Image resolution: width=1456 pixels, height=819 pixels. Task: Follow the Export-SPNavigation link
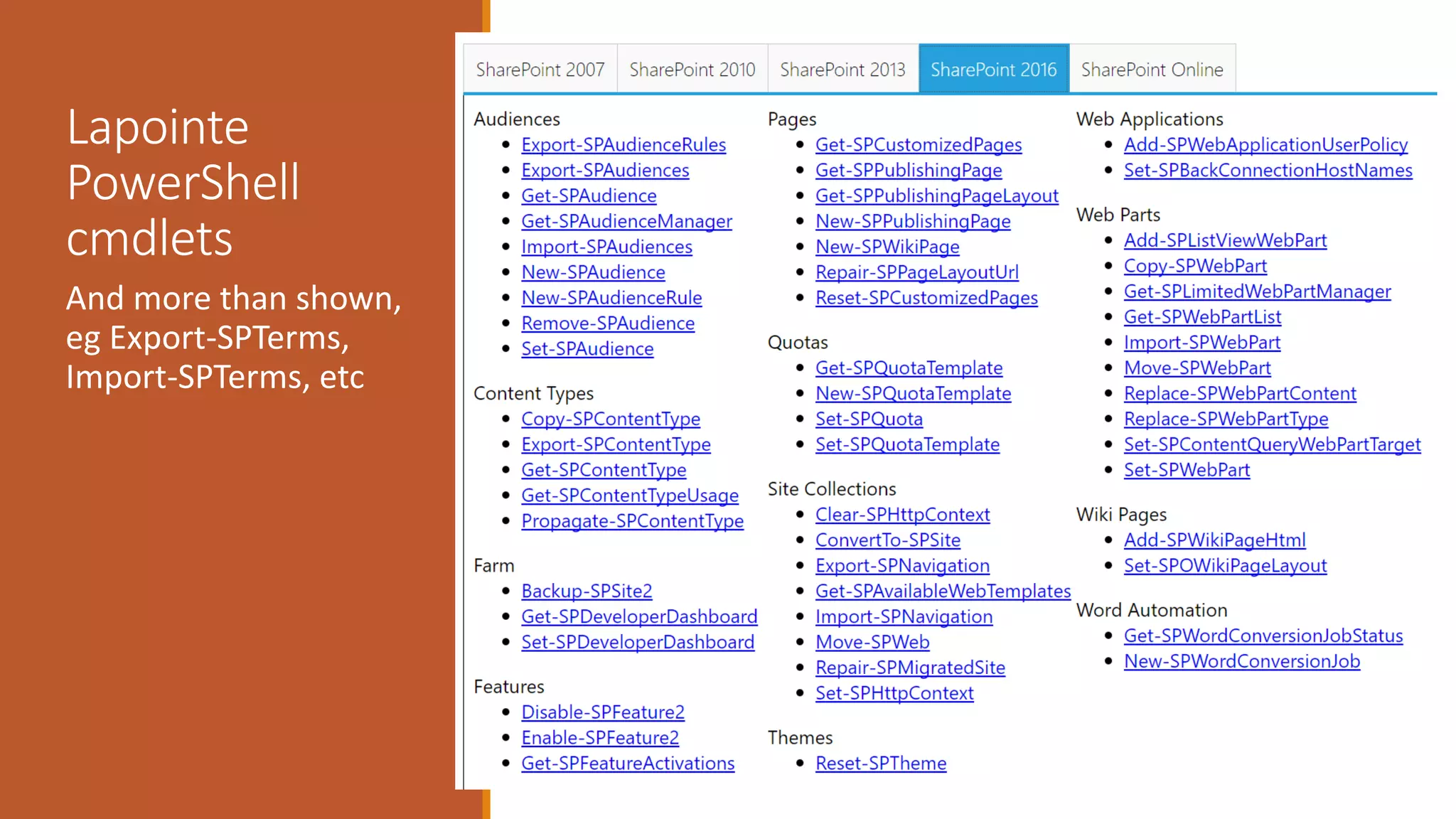pyautogui.click(x=902, y=566)
